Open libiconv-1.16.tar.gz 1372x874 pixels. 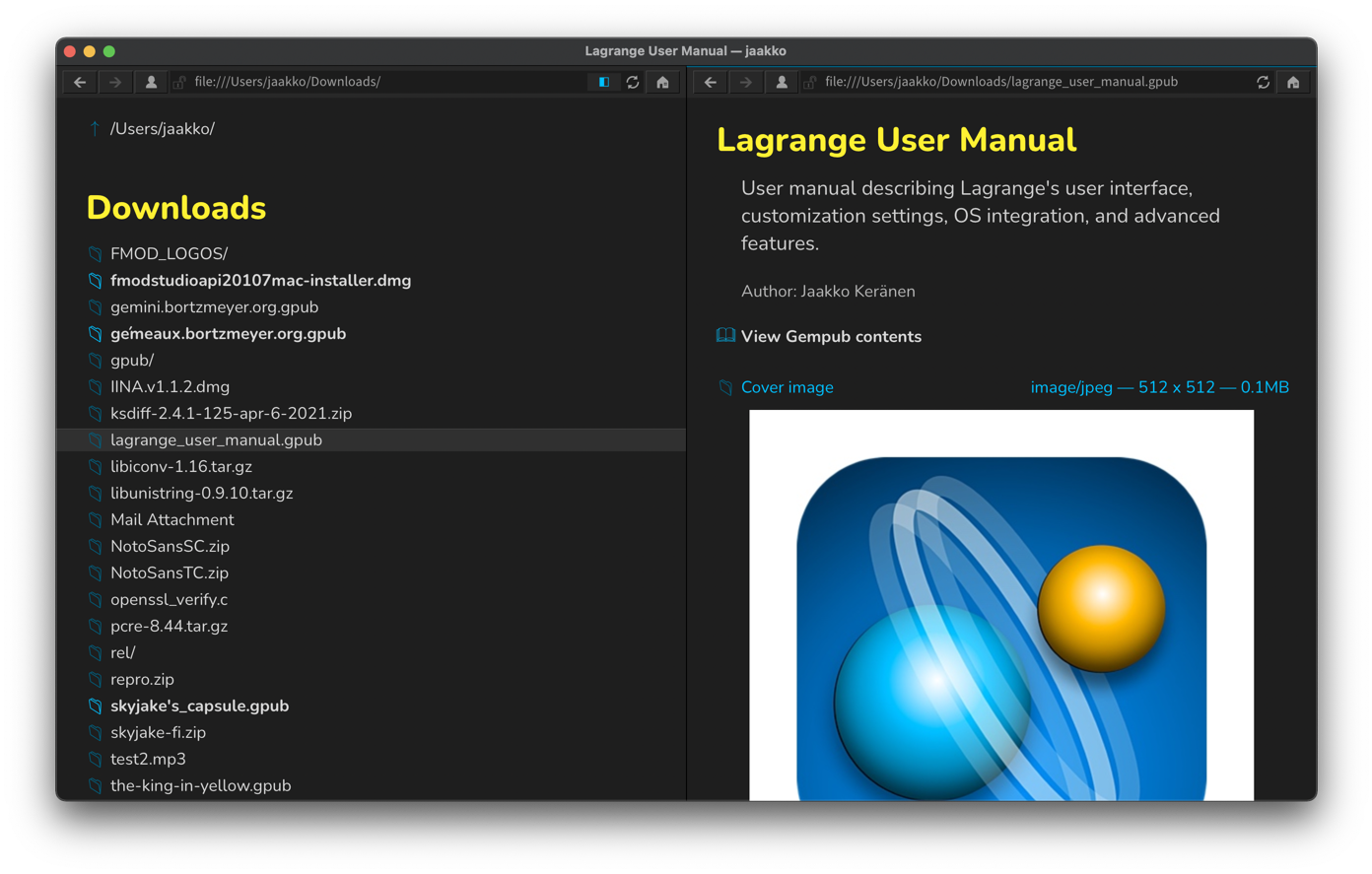pyautogui.click(x=180, y=467)
